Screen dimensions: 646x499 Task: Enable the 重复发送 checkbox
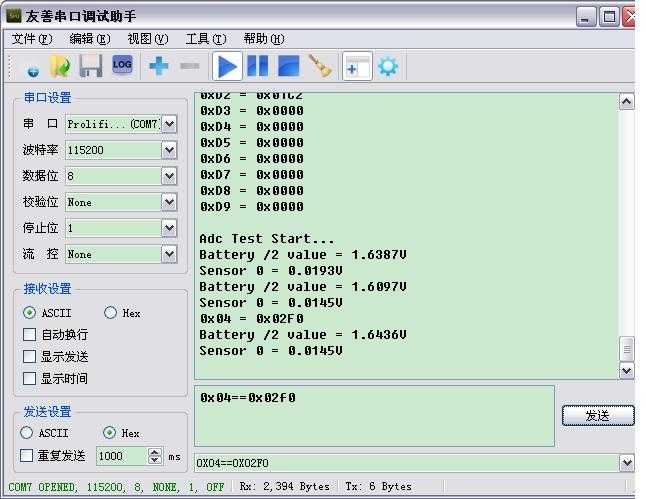[26, 455]
